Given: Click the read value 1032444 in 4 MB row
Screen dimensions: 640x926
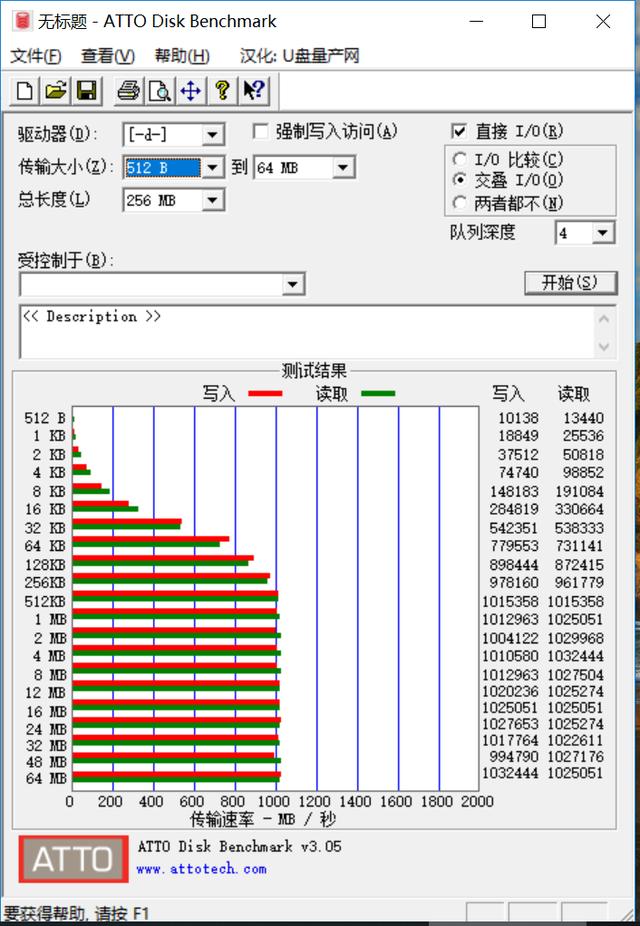Looking at the screenshot, I should (575, 656).
